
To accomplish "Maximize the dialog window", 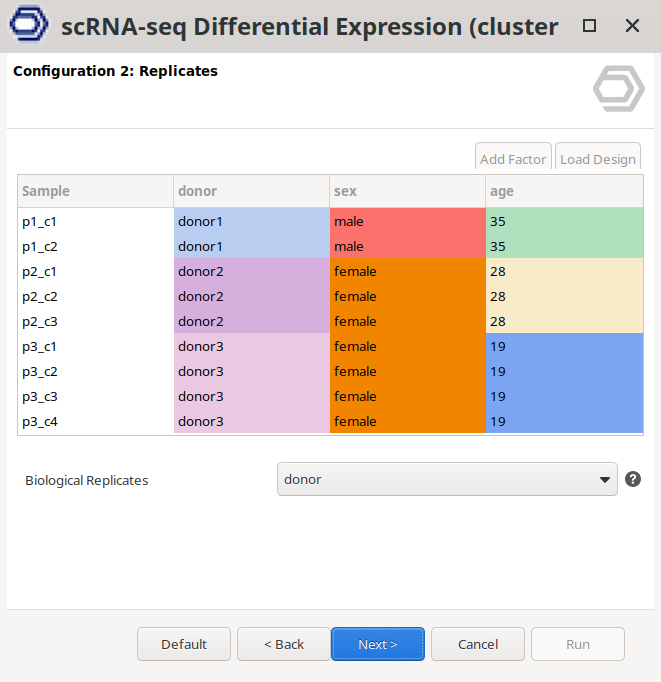I will click(x=590, y=26).
